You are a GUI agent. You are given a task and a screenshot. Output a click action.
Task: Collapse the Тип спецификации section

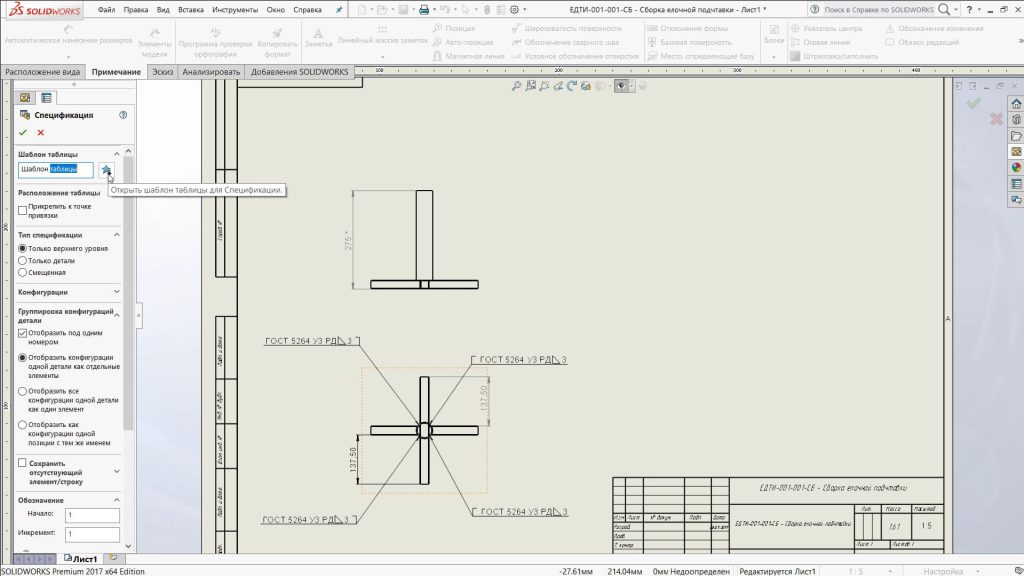click(117, 234)
